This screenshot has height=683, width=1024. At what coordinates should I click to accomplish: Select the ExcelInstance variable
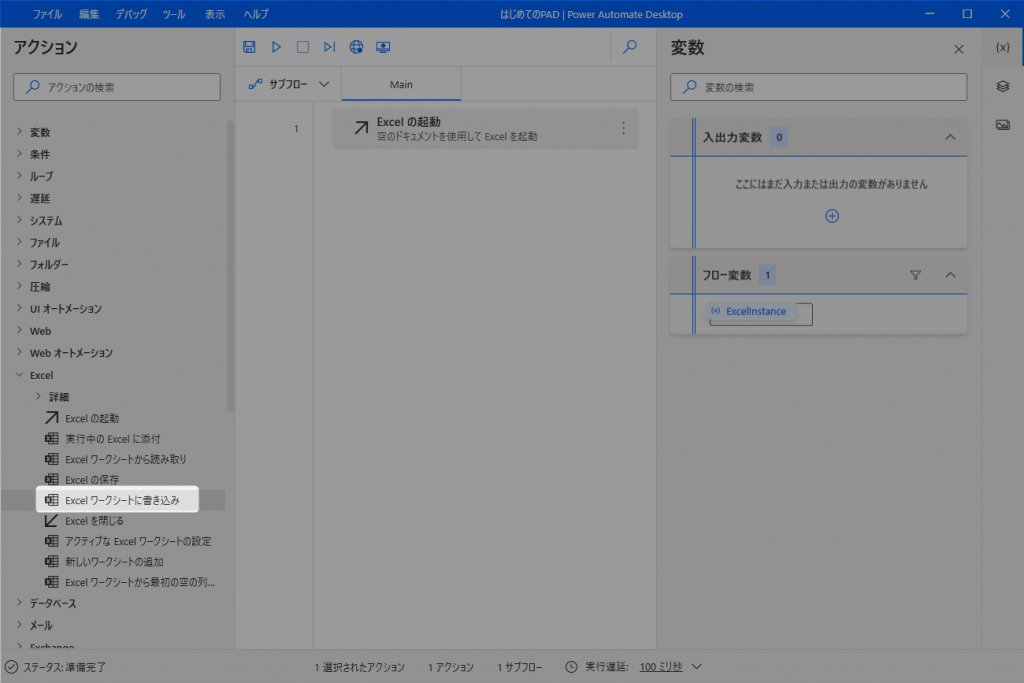click(749, 311)
